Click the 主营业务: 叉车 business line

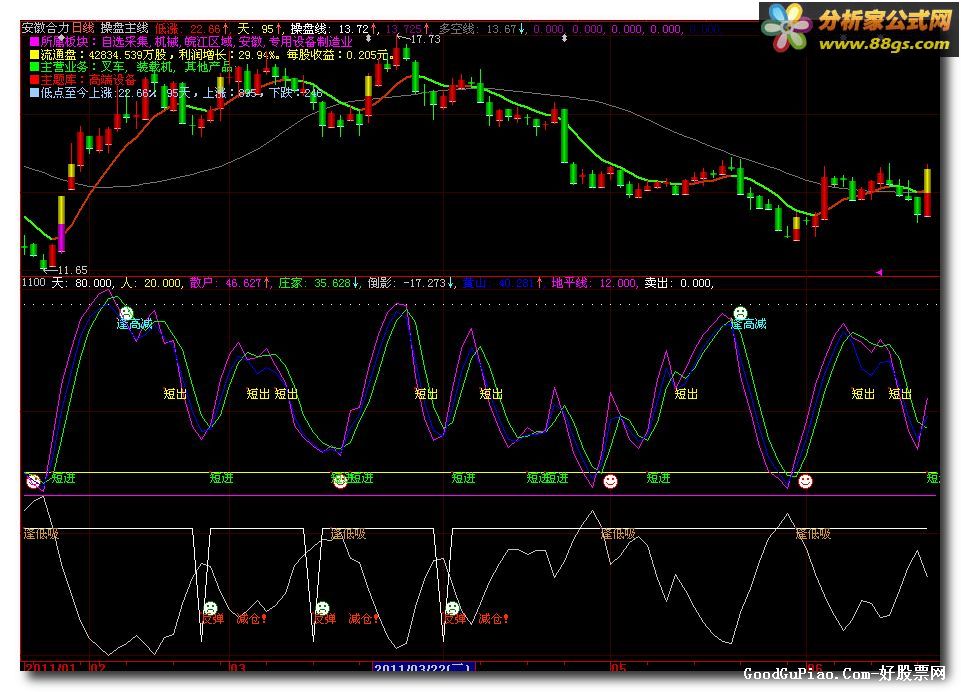[136, 67]
